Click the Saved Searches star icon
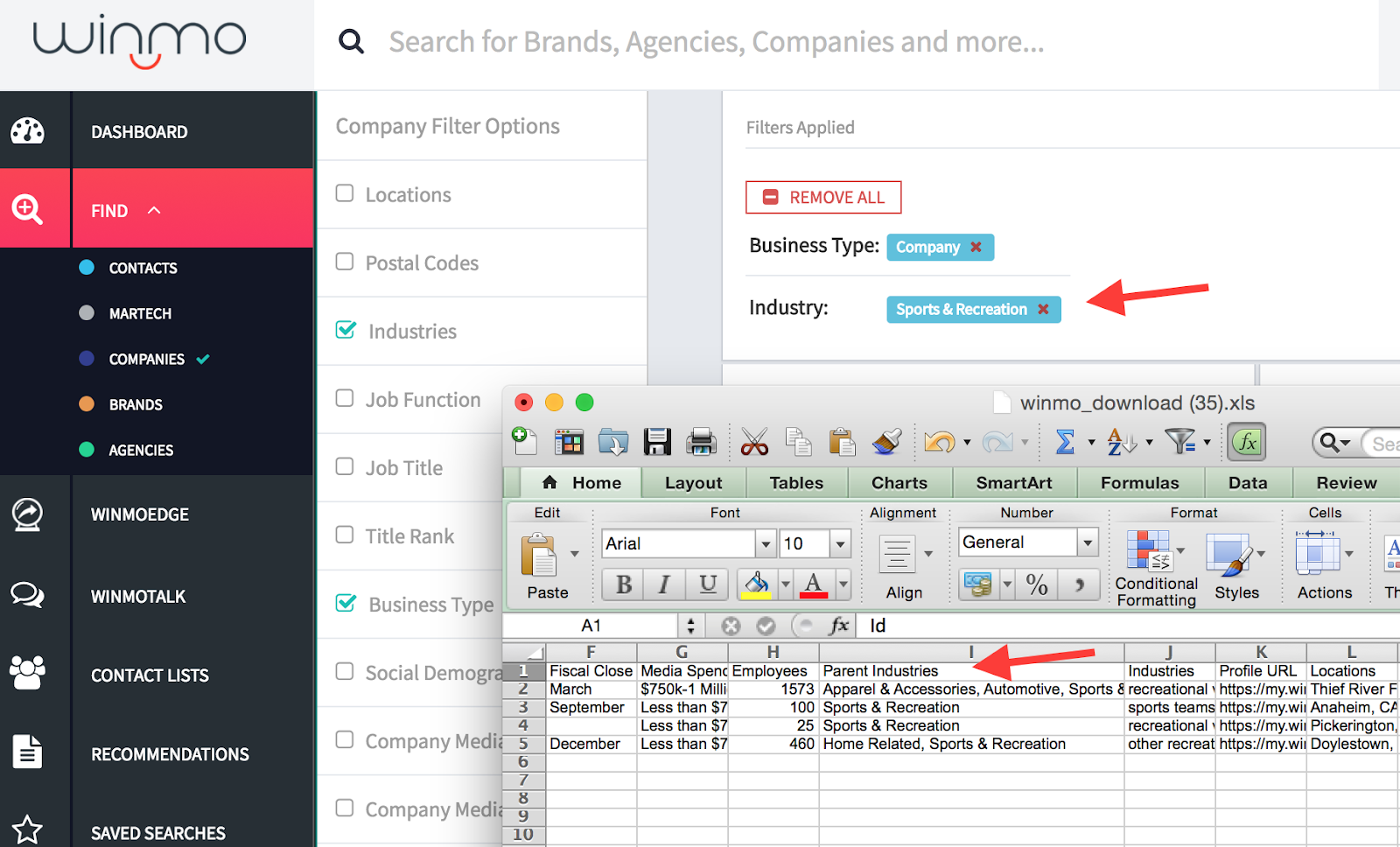Image resolution: width=1400 pixels, height=847 pixels. pos(27,829)
